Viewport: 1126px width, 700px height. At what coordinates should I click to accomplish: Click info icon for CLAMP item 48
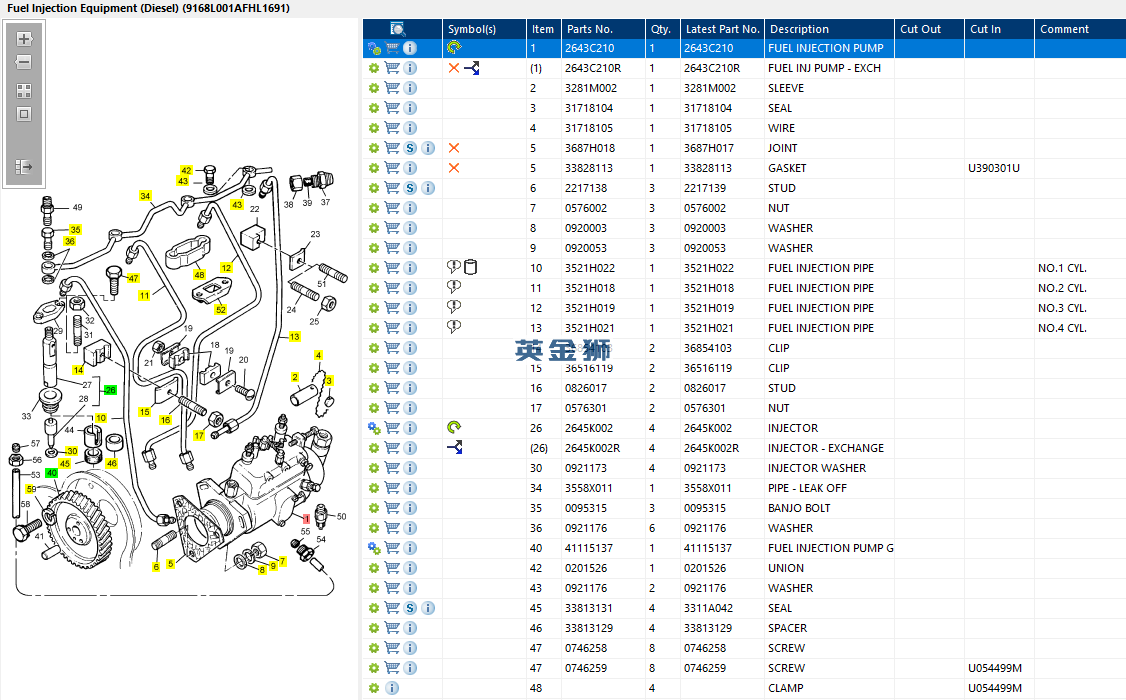pos(392,688)
